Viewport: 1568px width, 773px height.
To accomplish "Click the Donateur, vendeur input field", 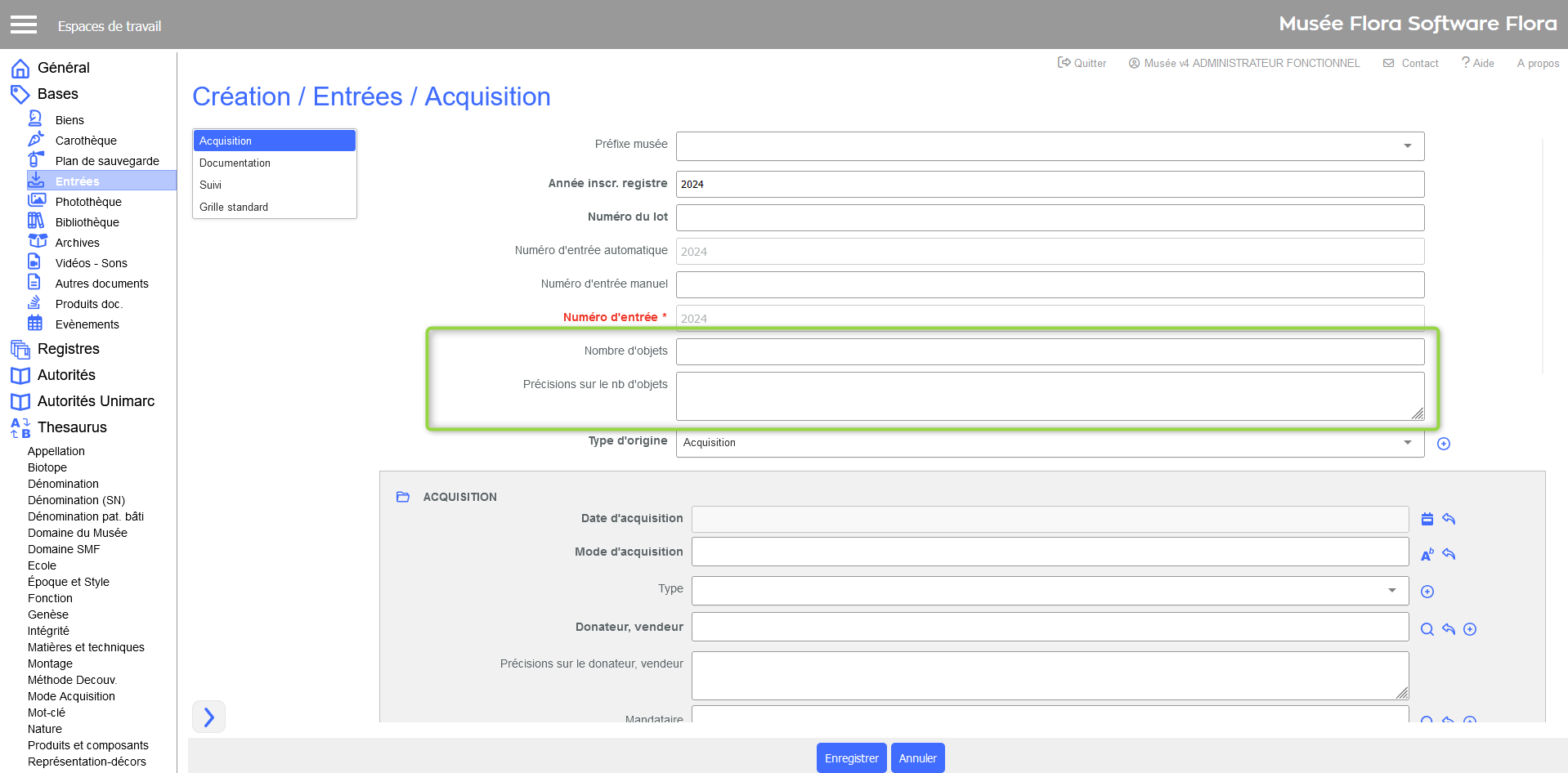I will coord(1050,627).
